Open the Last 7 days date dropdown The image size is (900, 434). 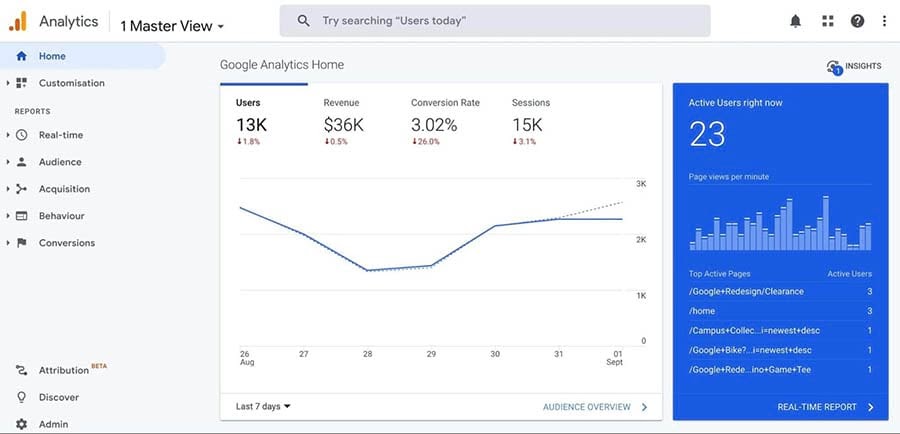[263, 407]
